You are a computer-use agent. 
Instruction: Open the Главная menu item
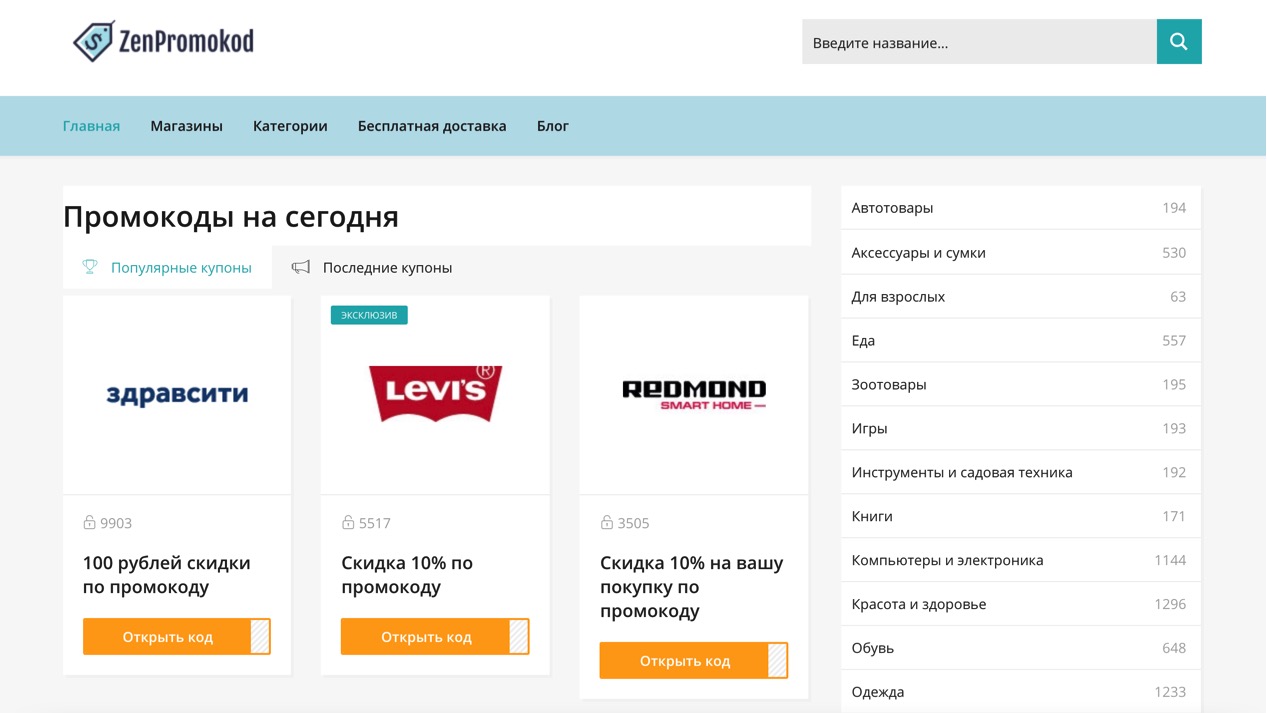pyautogui.click(x=91, y=126)
